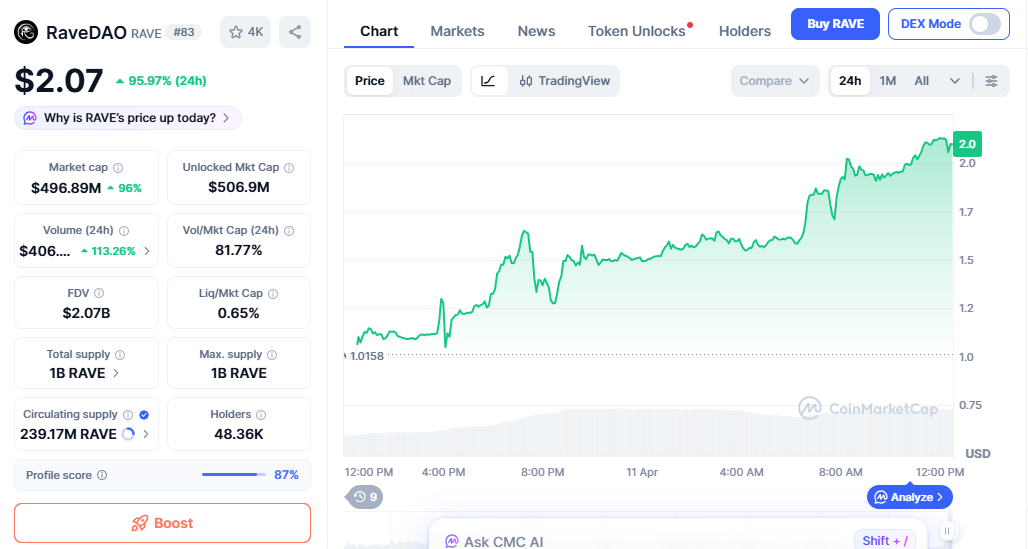Viewport: 1028px width, 549px height.
Task: Select the line chart icon
Action: [x=488, y=81]
